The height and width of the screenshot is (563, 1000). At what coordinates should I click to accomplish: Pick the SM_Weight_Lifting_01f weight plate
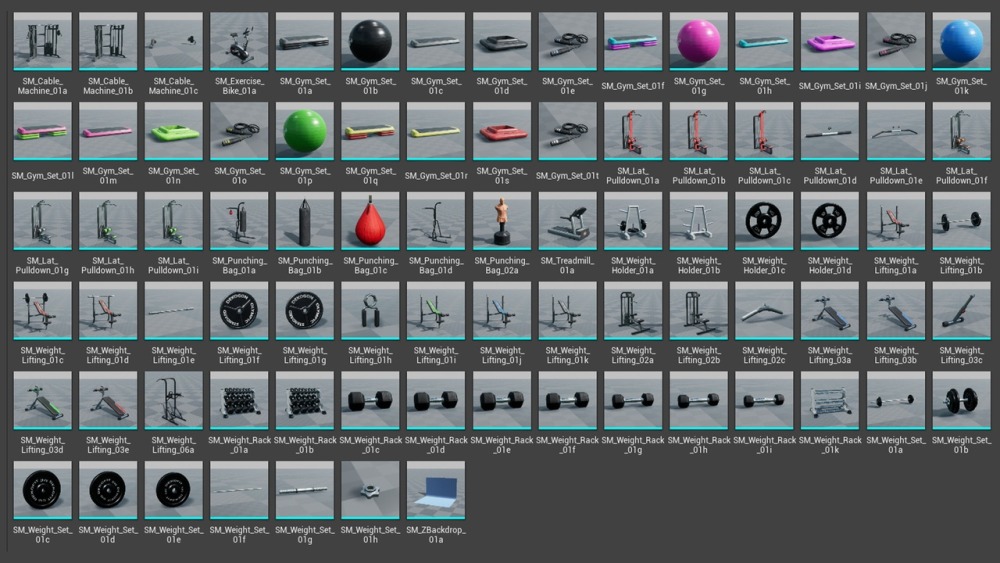click(239, 311)
